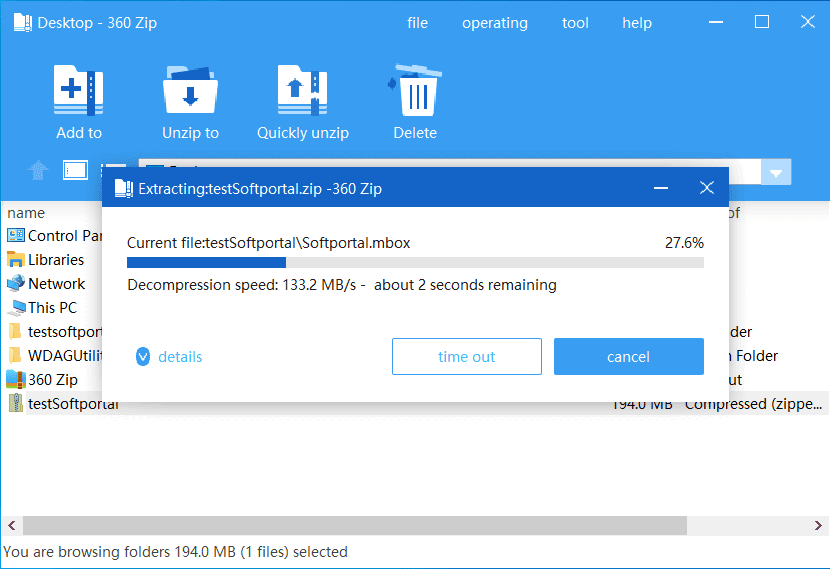The height and width of the screenshot is (569, 830).
Task: Open the file menu
Action: 417,23
